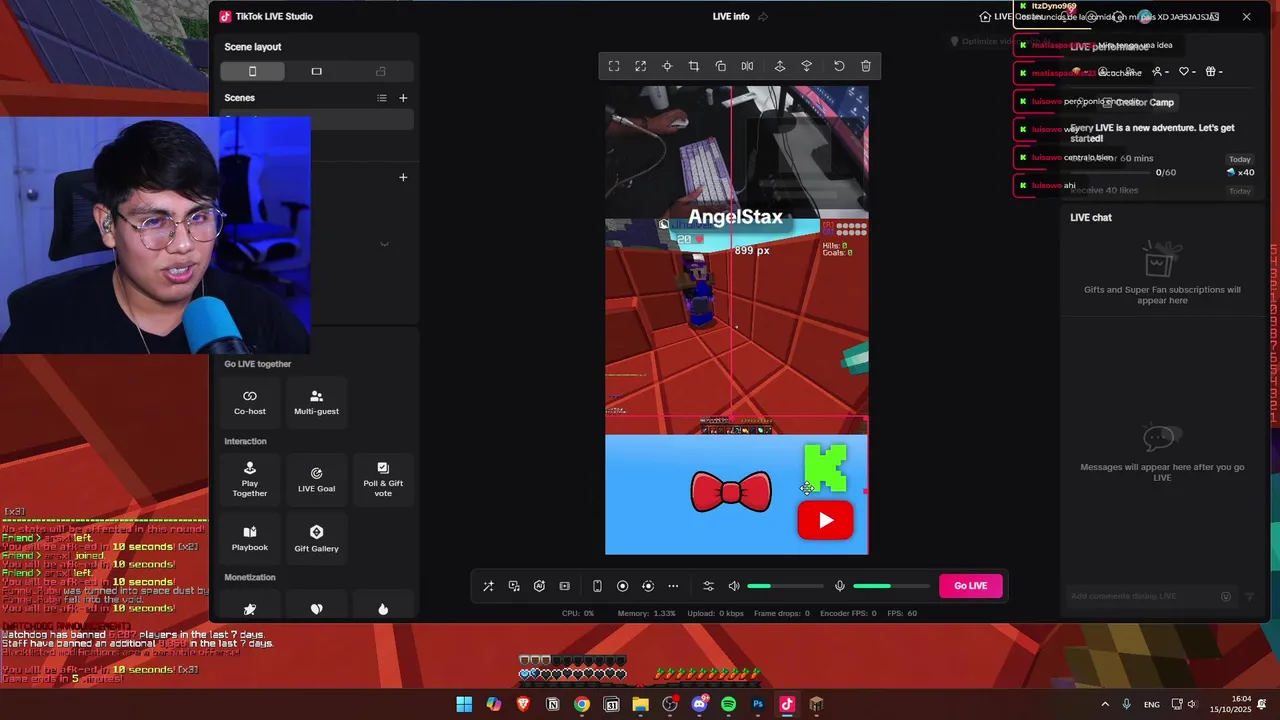Open LIVE Goal interaction
Screen dimensions: 1280x720
pos(316,480)
